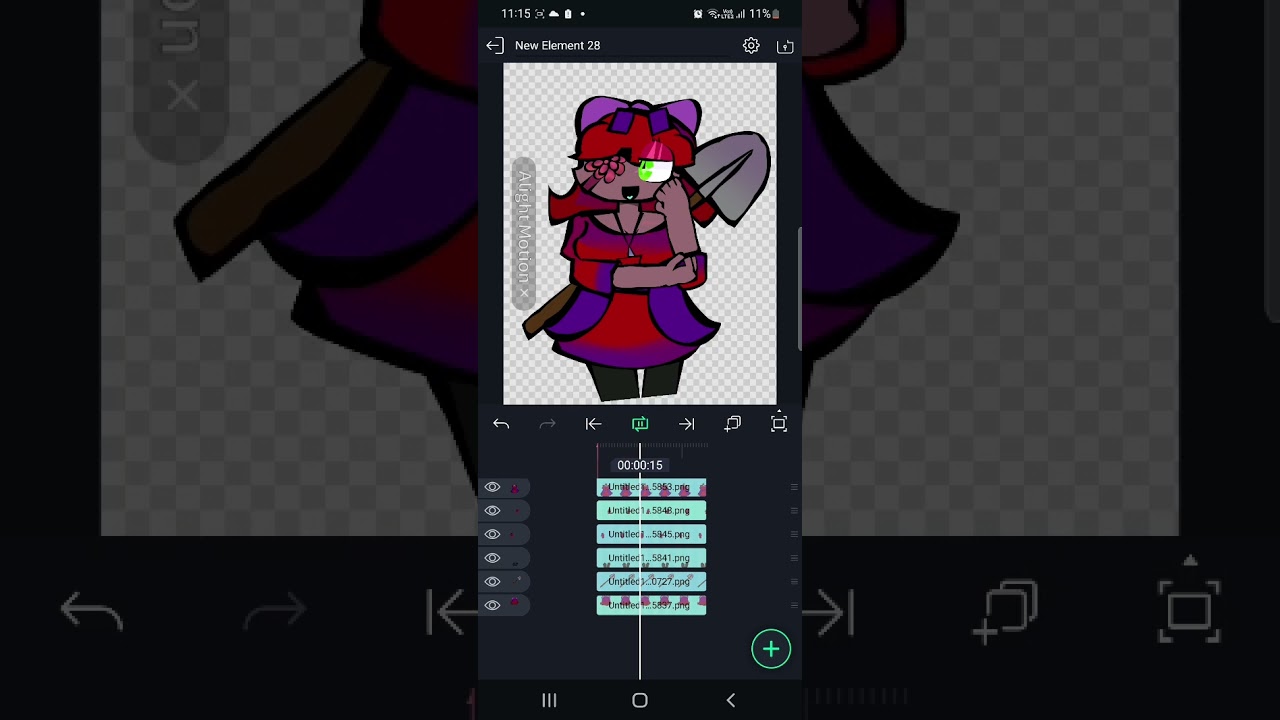1280x720 pixels.
Task: Jump to end of timeline
Action: click(686, 424)
